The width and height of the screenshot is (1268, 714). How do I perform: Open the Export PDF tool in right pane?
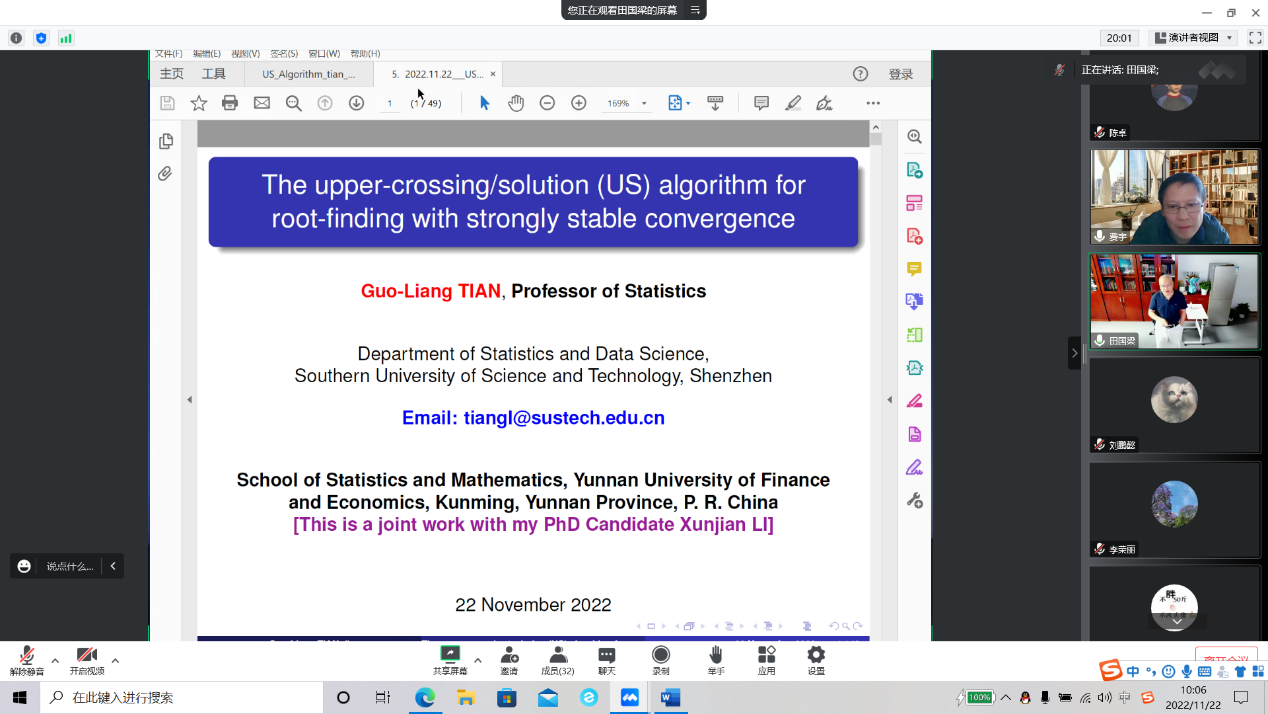pyautogui.click(x=914, y=170)
